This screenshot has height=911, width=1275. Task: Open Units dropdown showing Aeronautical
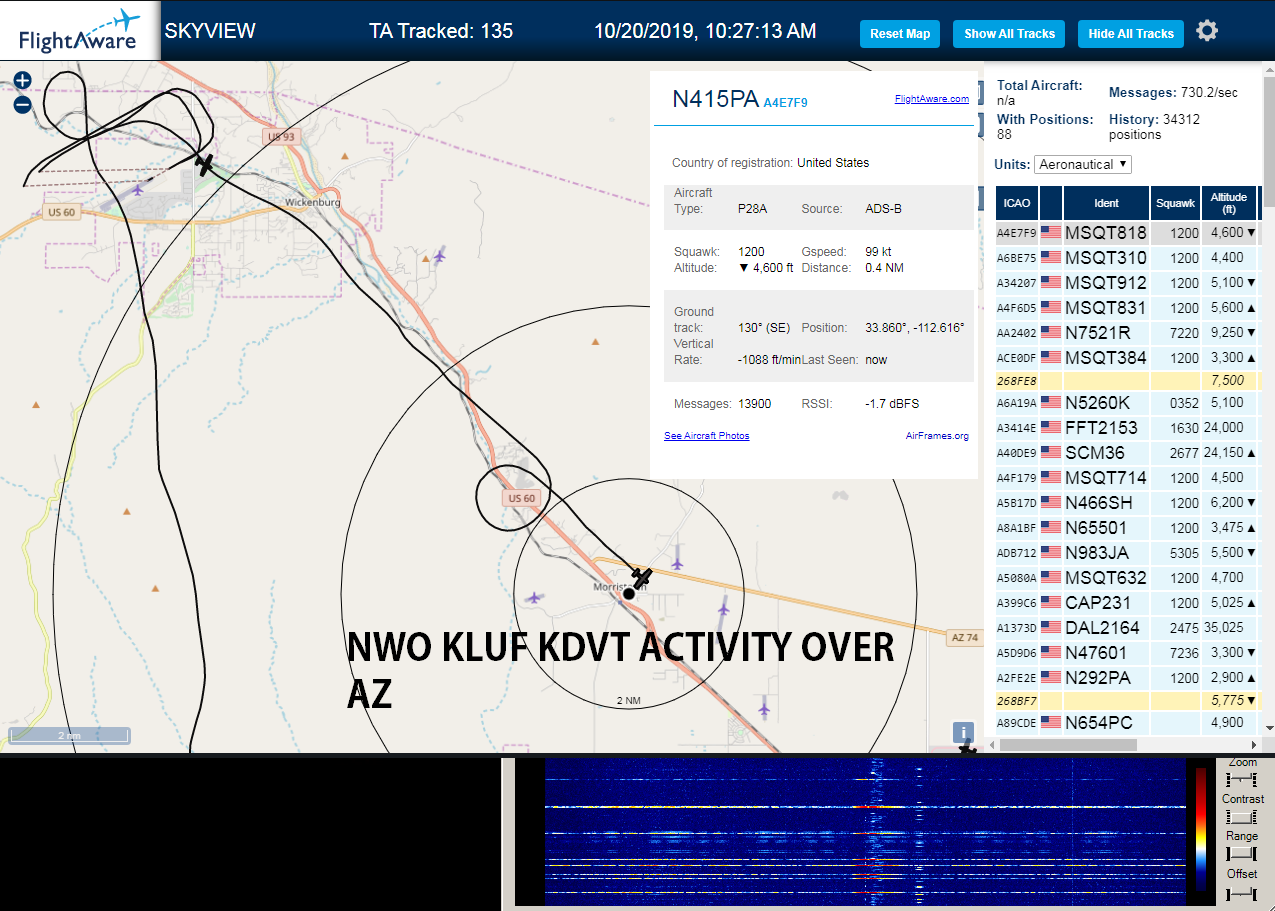[1083, 164]
